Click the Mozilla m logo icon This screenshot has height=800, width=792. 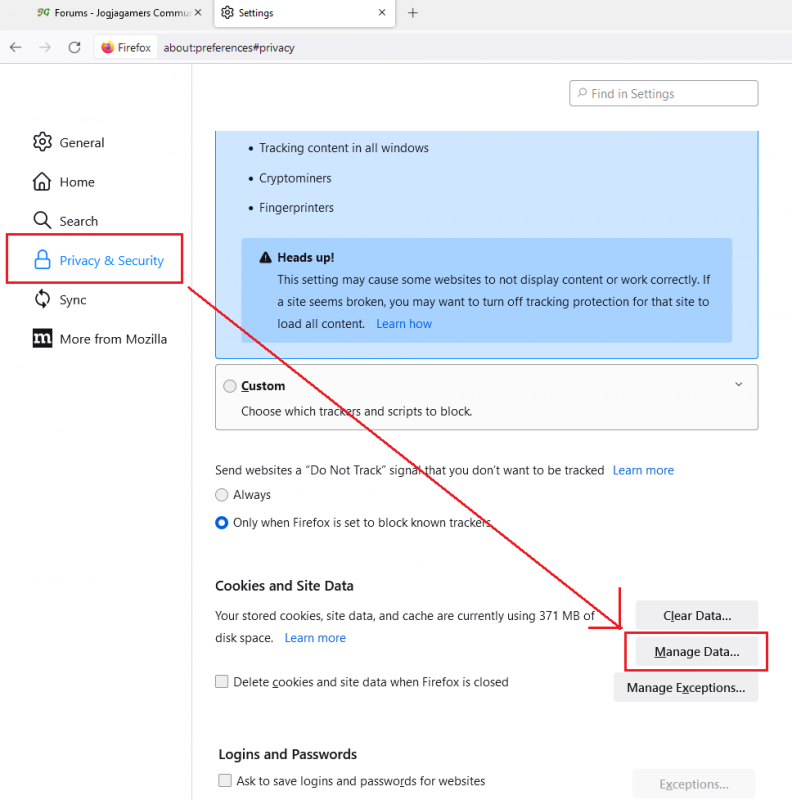42,338
